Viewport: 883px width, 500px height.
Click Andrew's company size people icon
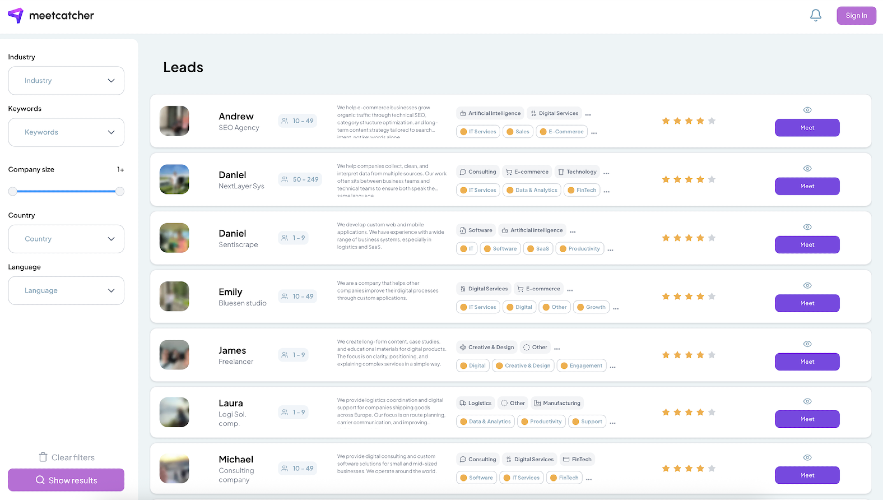click(285, 120)
